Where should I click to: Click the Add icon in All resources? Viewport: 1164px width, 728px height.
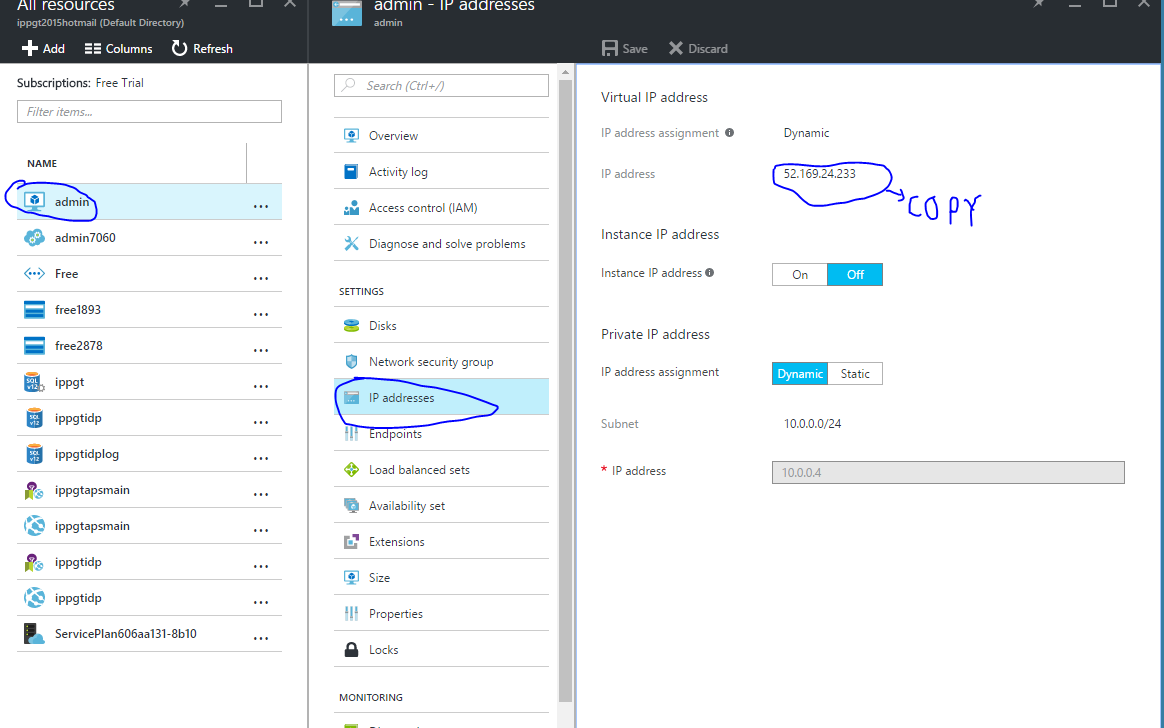tap(28, 48)
